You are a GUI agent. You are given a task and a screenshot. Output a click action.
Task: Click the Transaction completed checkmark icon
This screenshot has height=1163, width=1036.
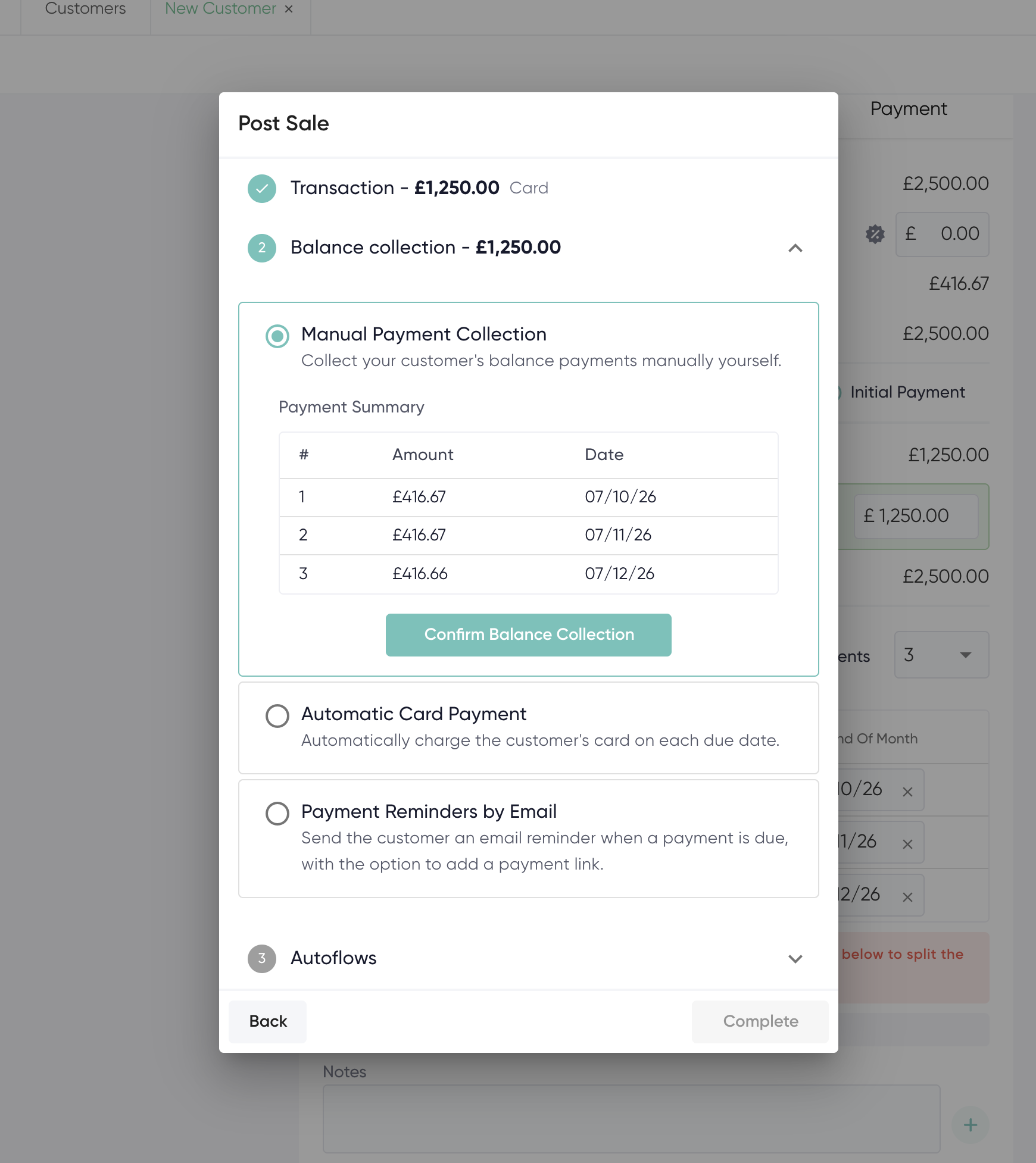click(x=262, y=189)
